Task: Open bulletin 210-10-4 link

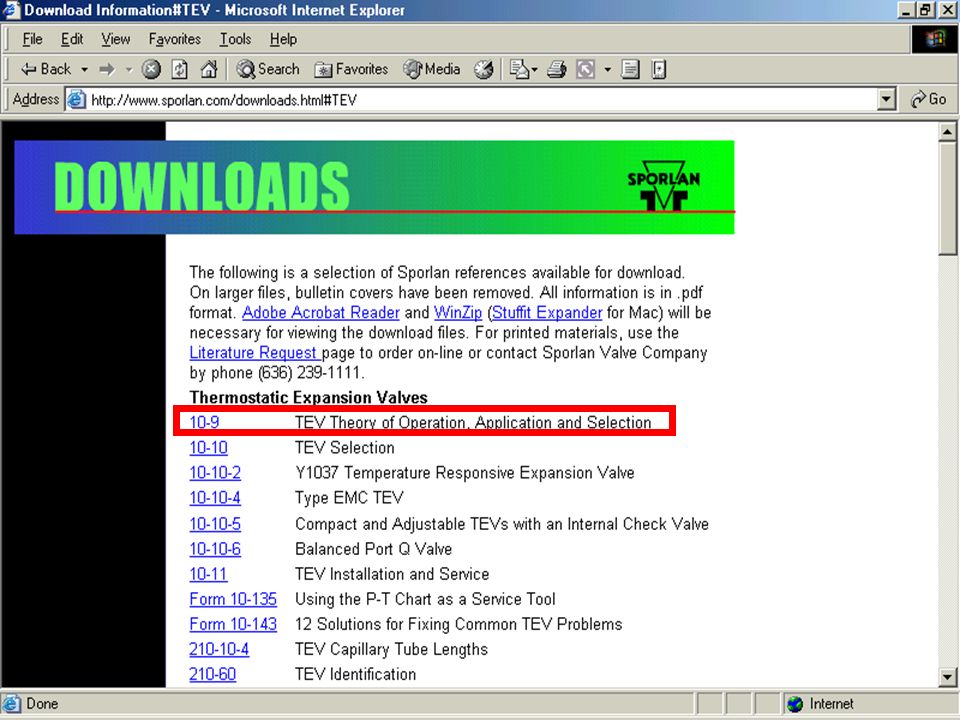Action: (x=219, y=650)
